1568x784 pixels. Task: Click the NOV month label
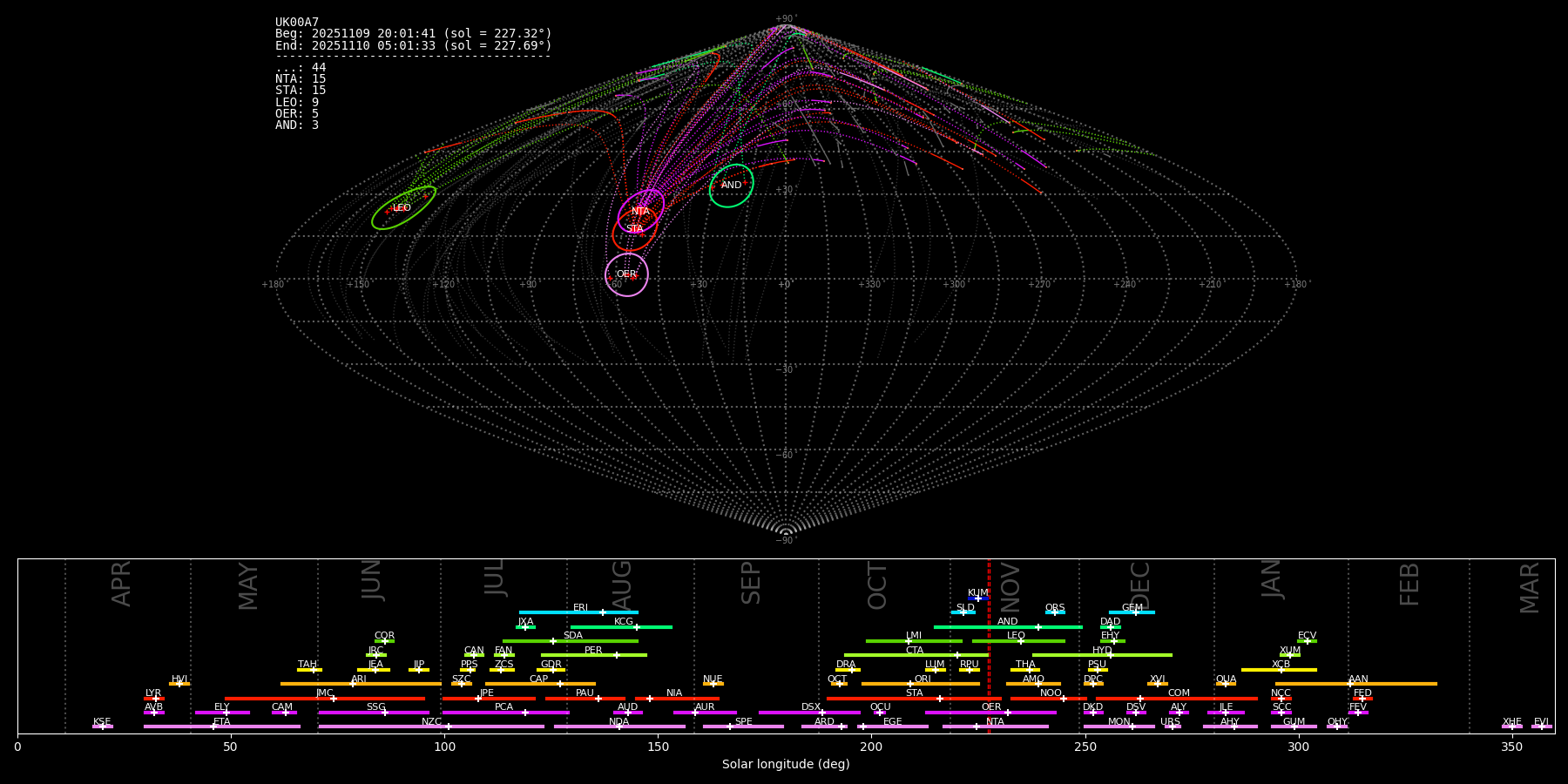(x=1010, y=585)
